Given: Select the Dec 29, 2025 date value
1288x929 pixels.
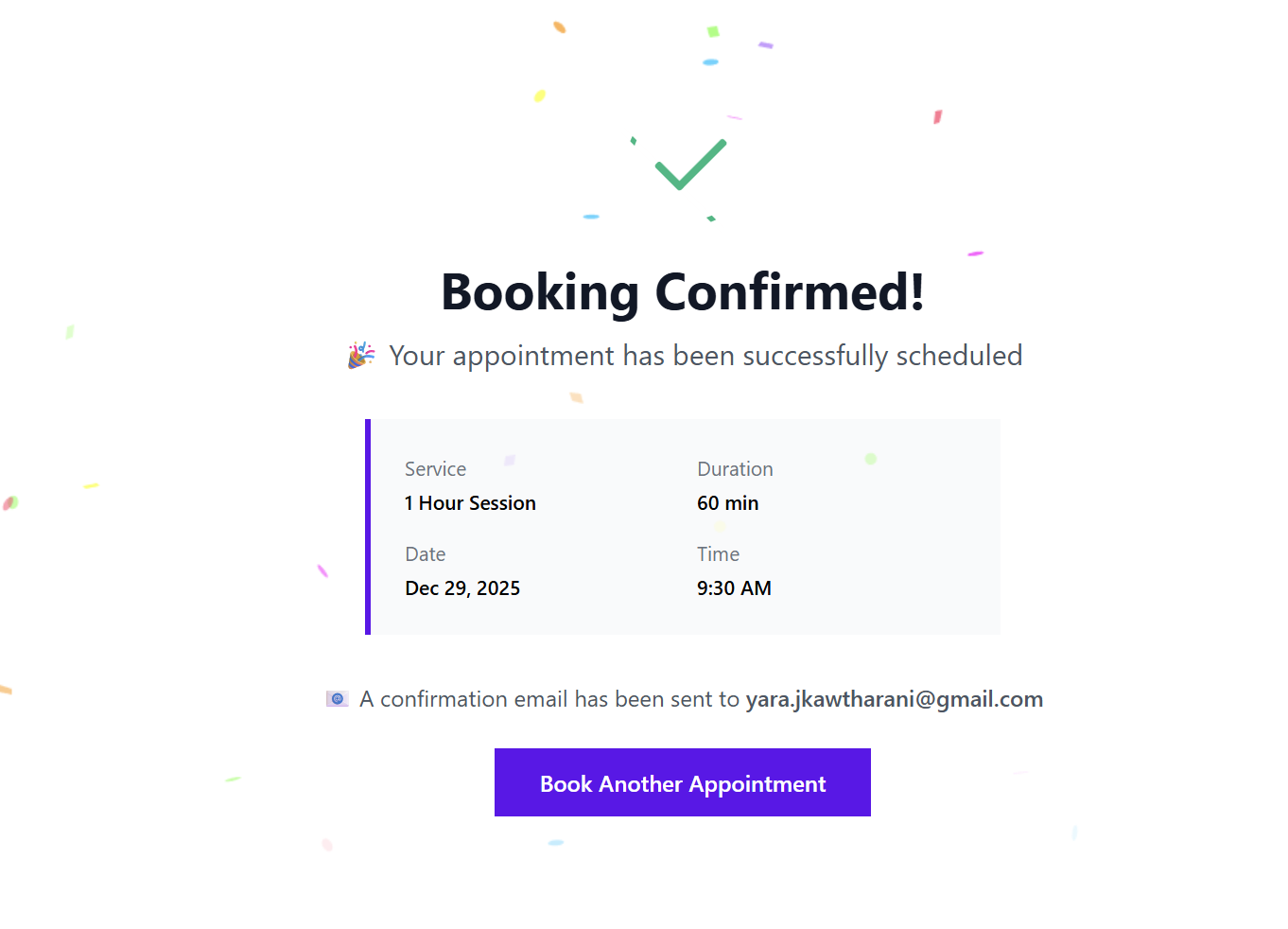Looking at the screenshot, I should (x=462, y=588).
